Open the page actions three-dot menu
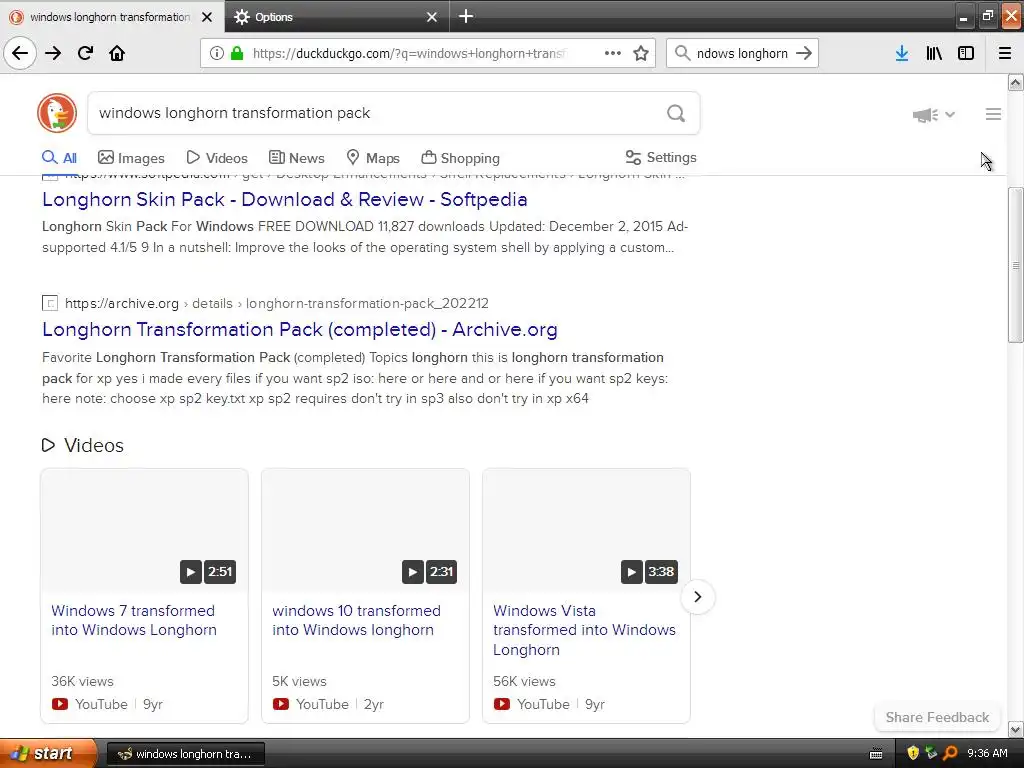 click(613, 53)
